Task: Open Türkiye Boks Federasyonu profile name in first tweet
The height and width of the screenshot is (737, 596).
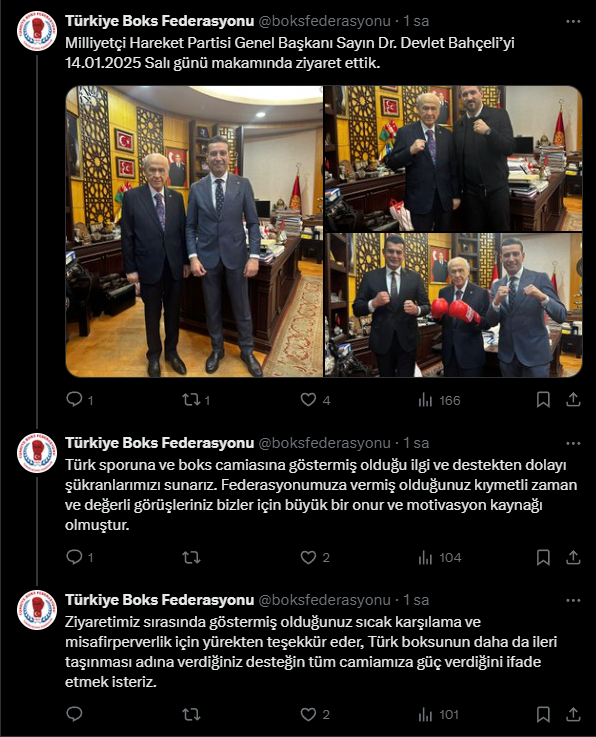Action: tap(159, 21)
